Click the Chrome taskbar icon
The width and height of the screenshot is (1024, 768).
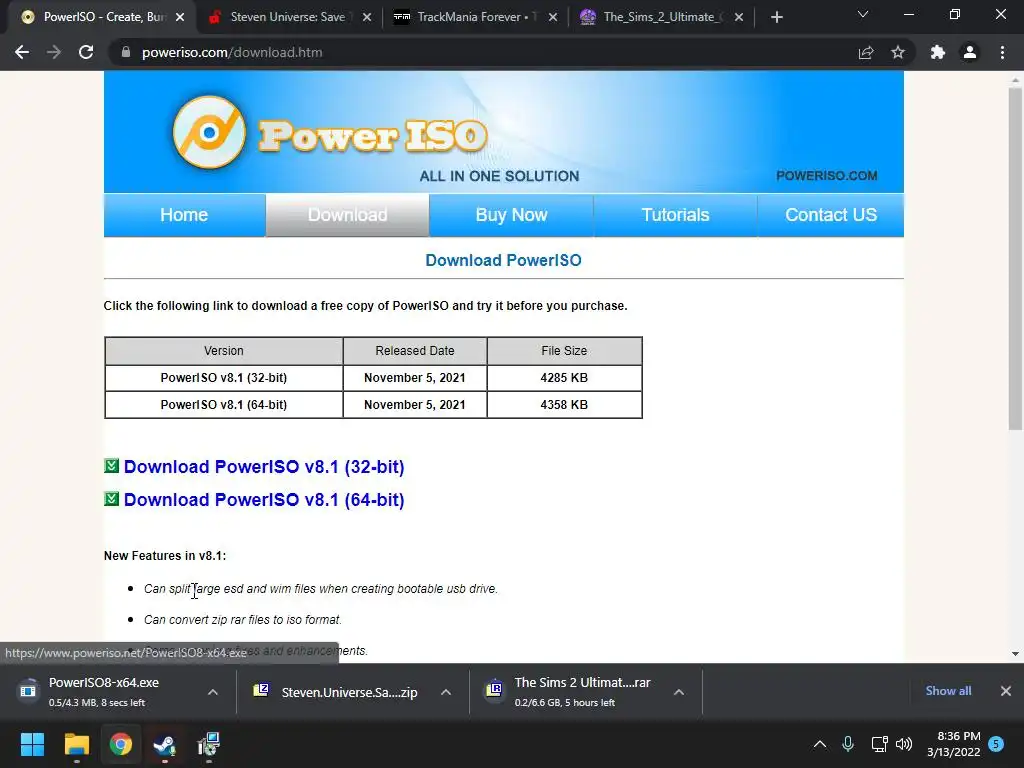[x=121, y=744]
